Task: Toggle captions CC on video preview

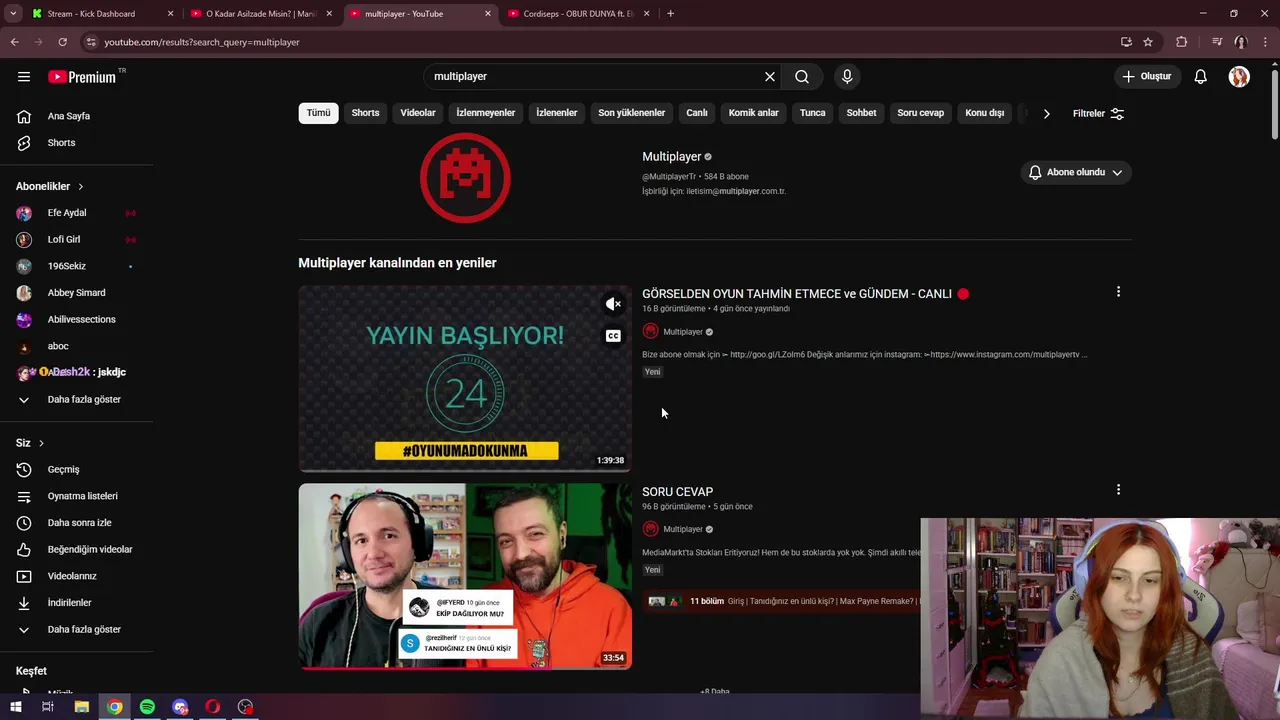Action: 613,336
